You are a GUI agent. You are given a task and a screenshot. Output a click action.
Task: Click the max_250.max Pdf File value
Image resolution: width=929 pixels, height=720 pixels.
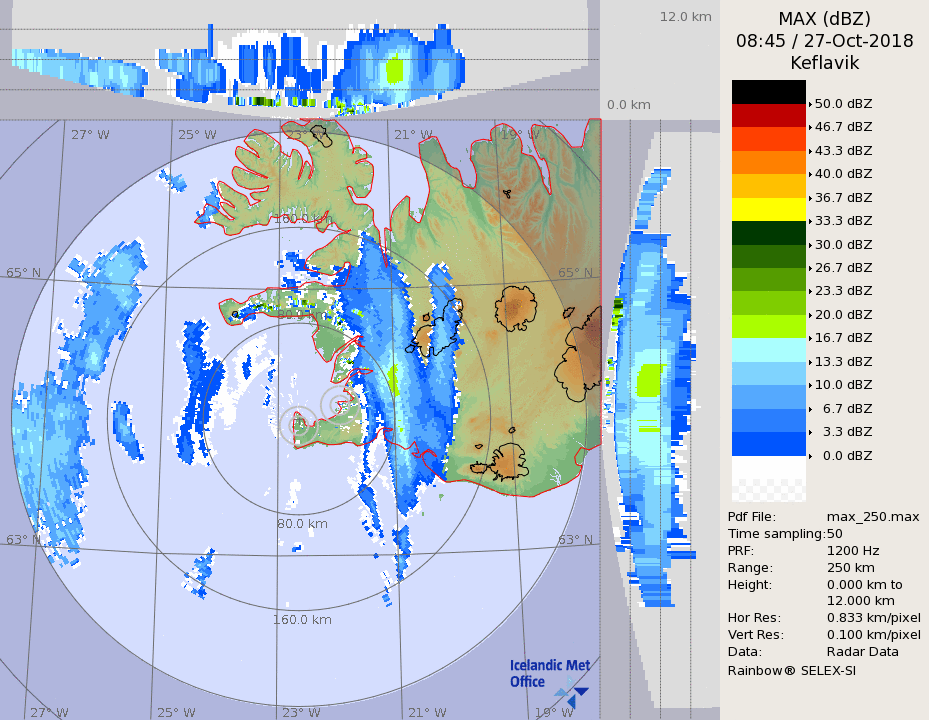pos(872,517)
